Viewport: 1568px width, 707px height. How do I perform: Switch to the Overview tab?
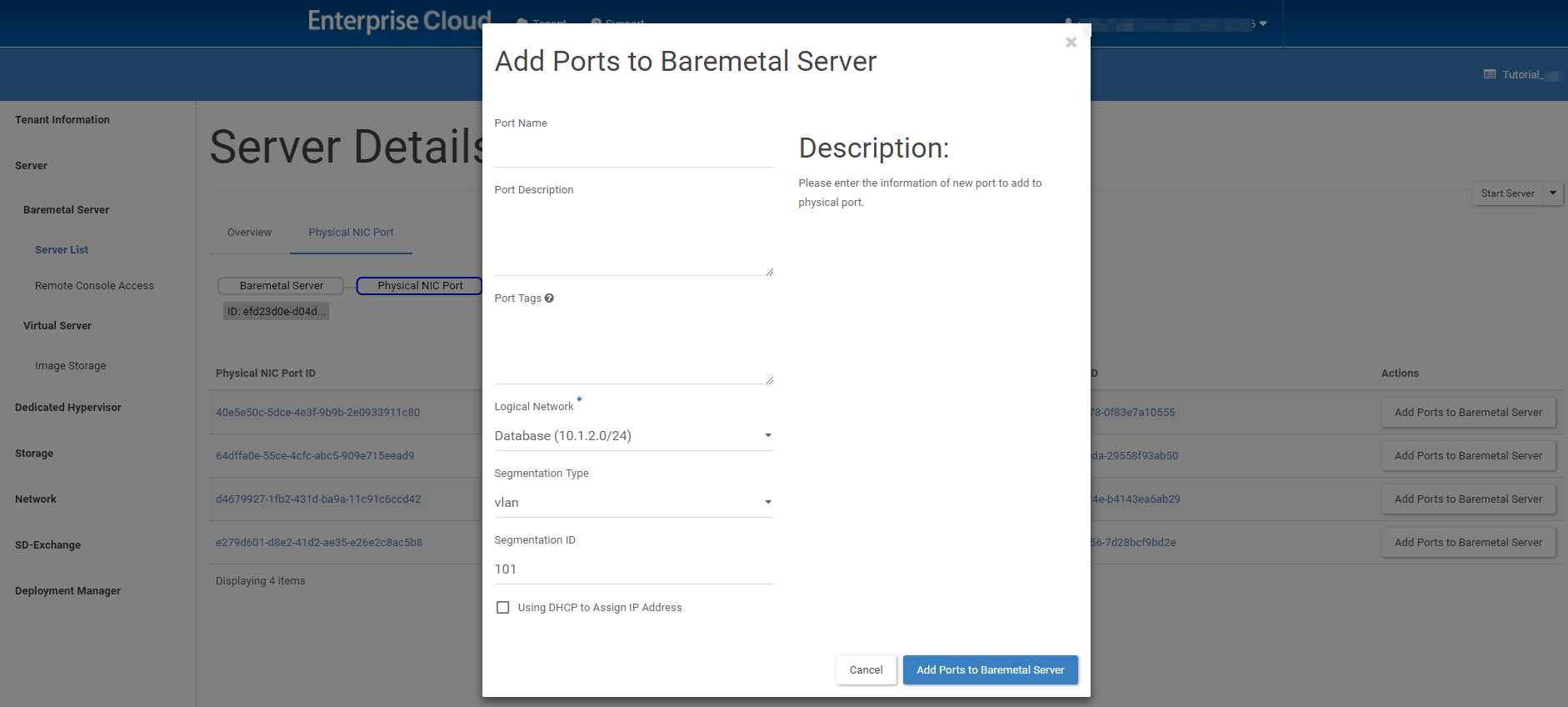[249, 233]
